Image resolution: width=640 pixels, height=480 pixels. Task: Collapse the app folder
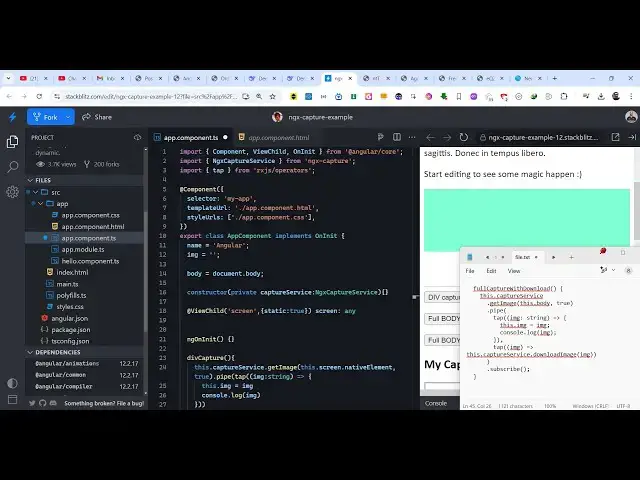coord(41,203)
